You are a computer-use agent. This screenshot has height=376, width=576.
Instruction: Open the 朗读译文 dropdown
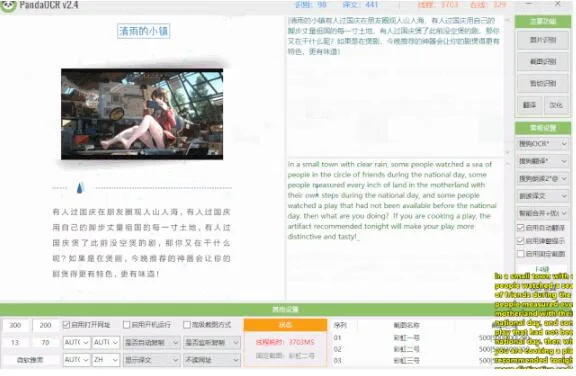[x=543, y=196]
